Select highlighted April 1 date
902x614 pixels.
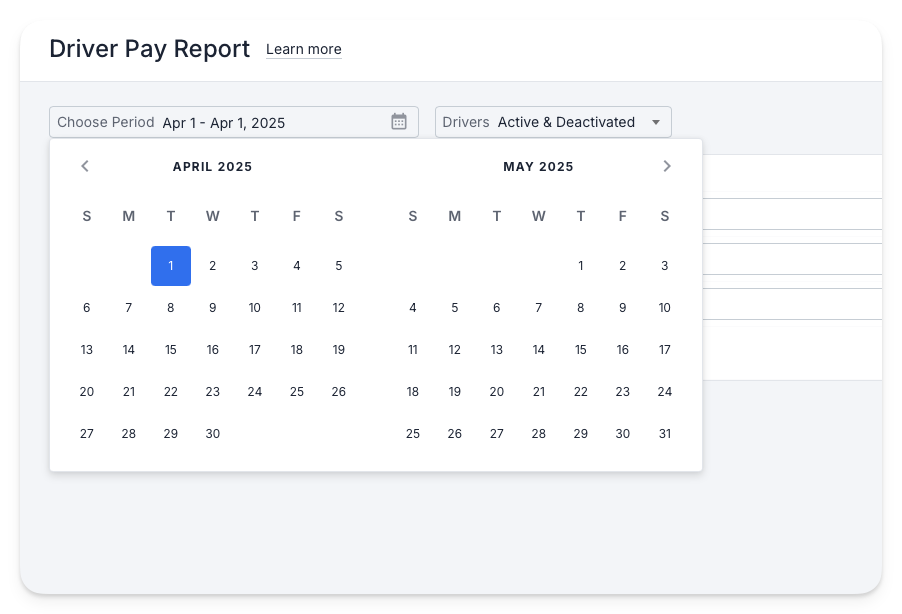(x=171, y=266)
